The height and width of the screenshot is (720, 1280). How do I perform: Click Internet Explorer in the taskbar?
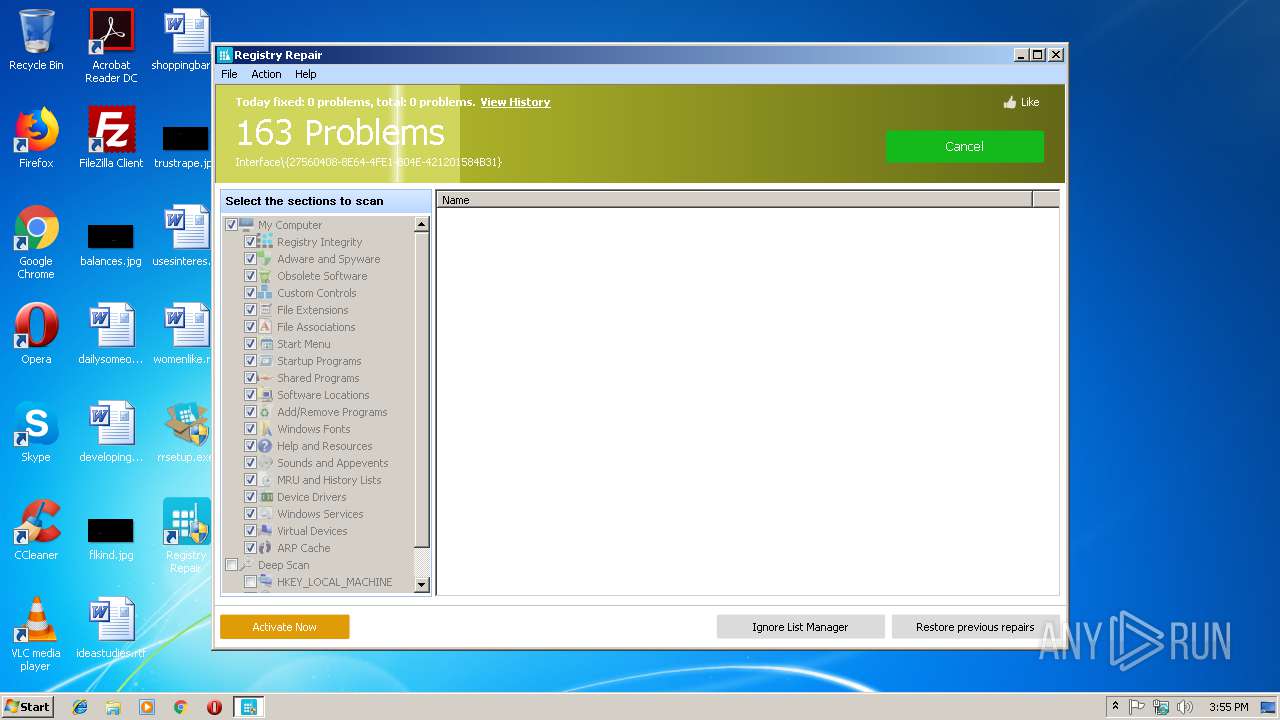80,707
